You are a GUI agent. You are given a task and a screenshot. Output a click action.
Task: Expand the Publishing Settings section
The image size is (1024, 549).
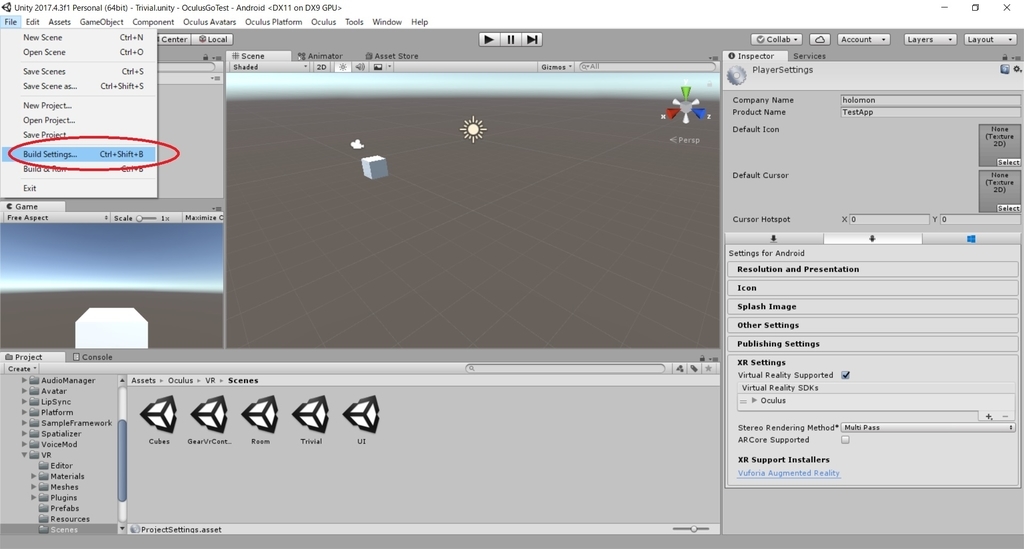point(872,343)
